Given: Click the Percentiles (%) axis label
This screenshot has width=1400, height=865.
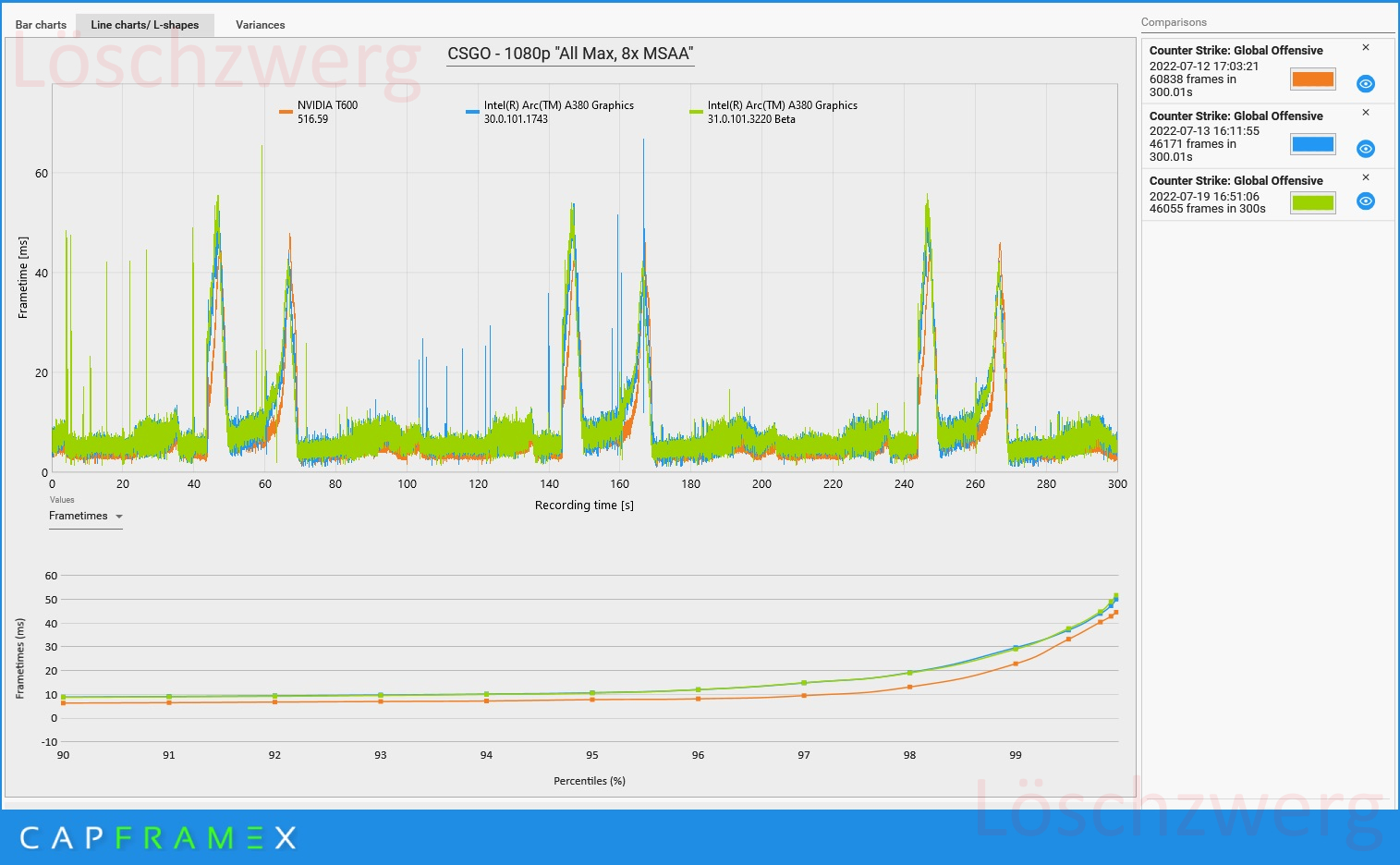Looking at the screenshot, I should tap(590, 781).
